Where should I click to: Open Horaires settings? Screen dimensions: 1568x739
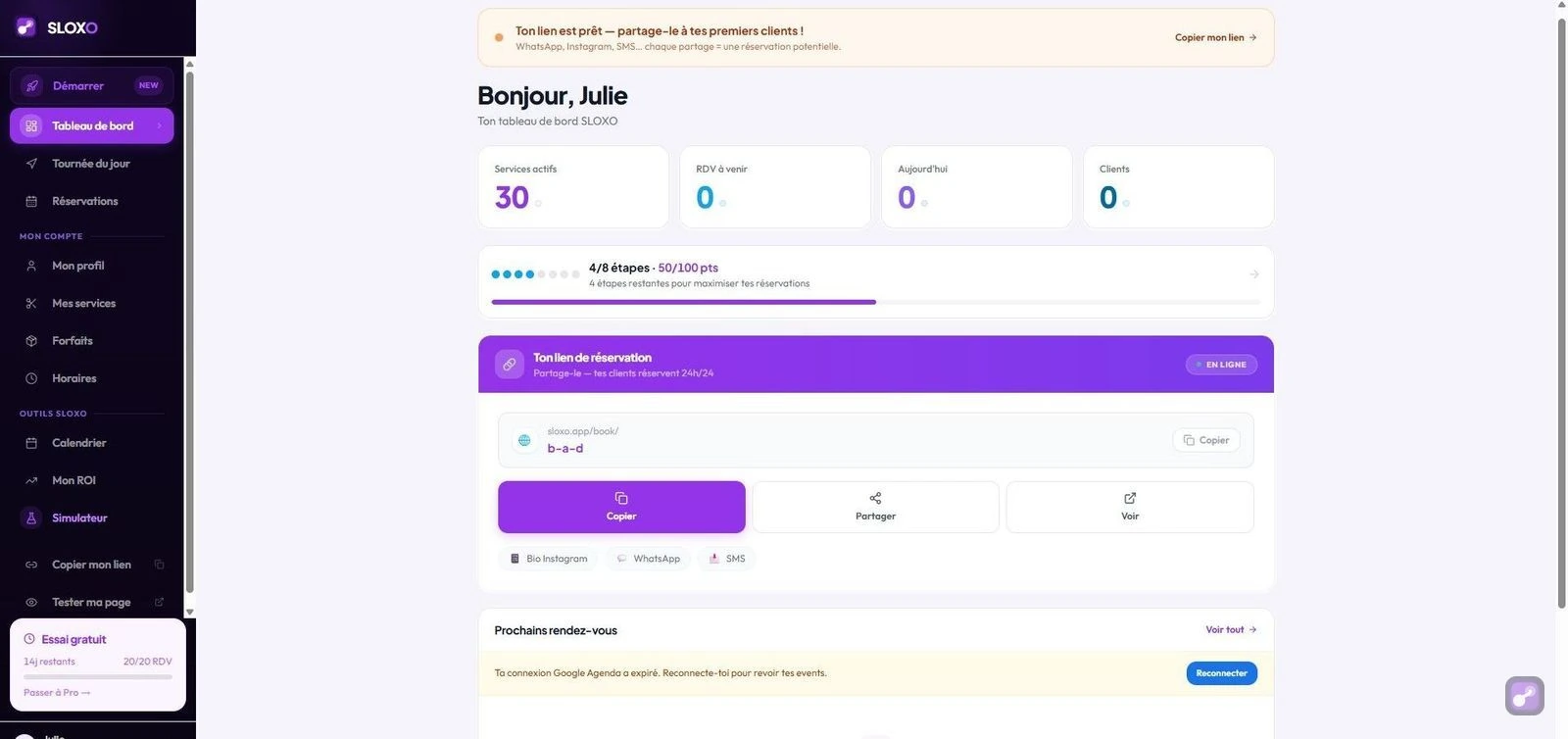pos(92,378)
